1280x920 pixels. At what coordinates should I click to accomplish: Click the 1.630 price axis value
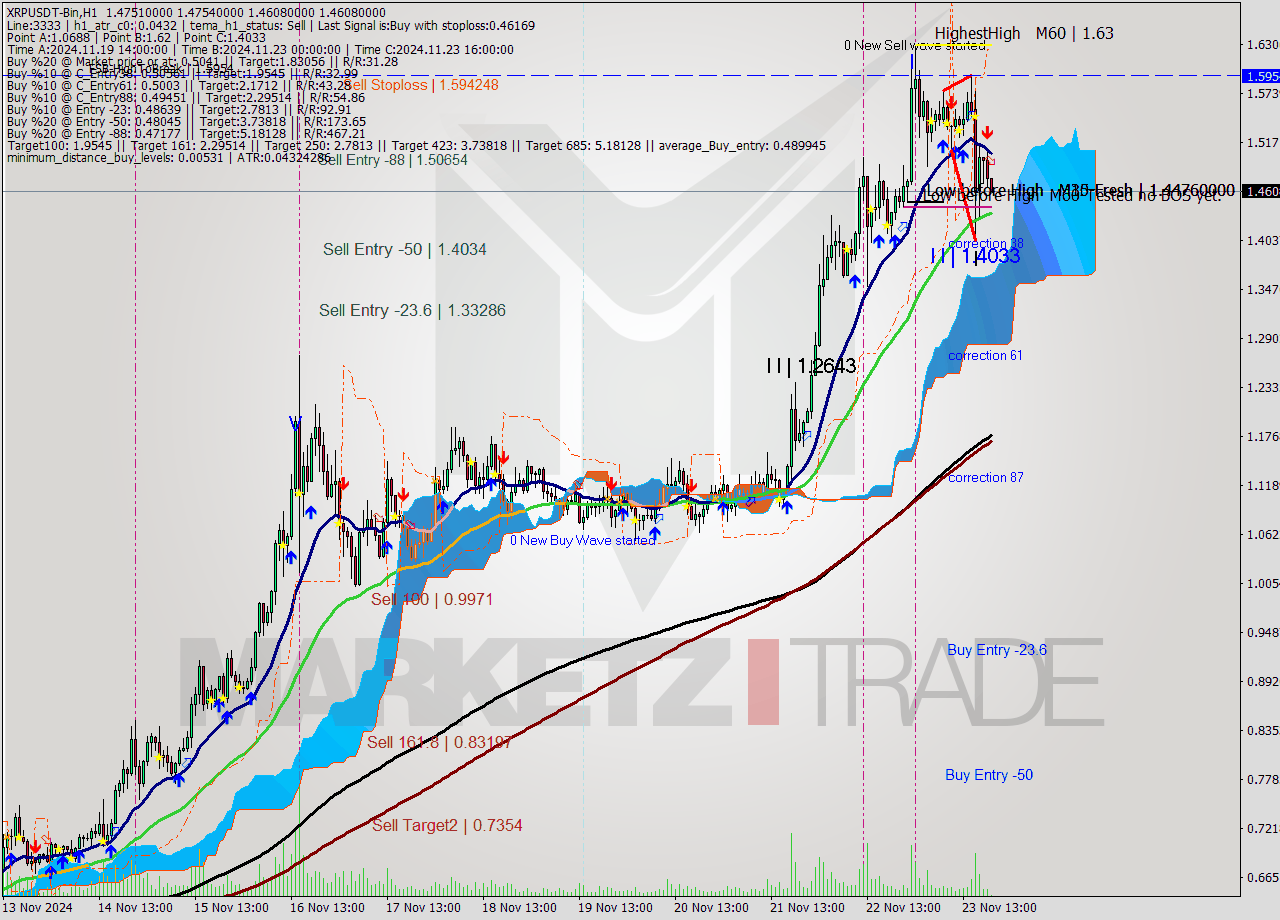tap(1261, 45)
